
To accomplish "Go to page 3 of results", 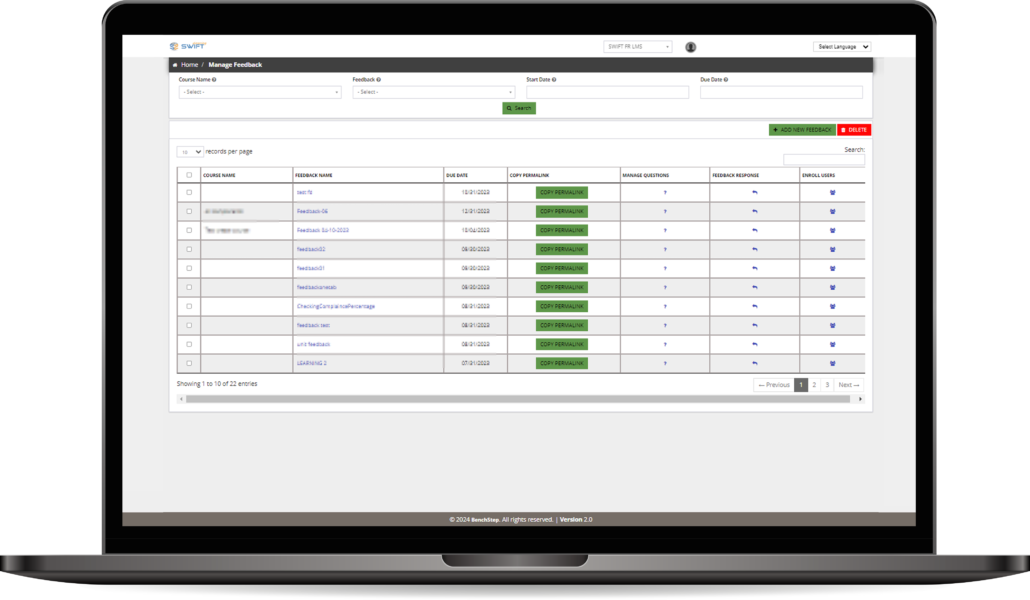I will 827,385.
